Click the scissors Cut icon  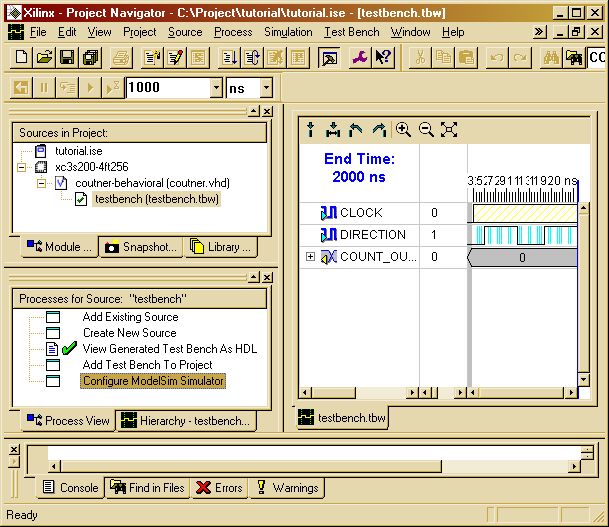420,57
